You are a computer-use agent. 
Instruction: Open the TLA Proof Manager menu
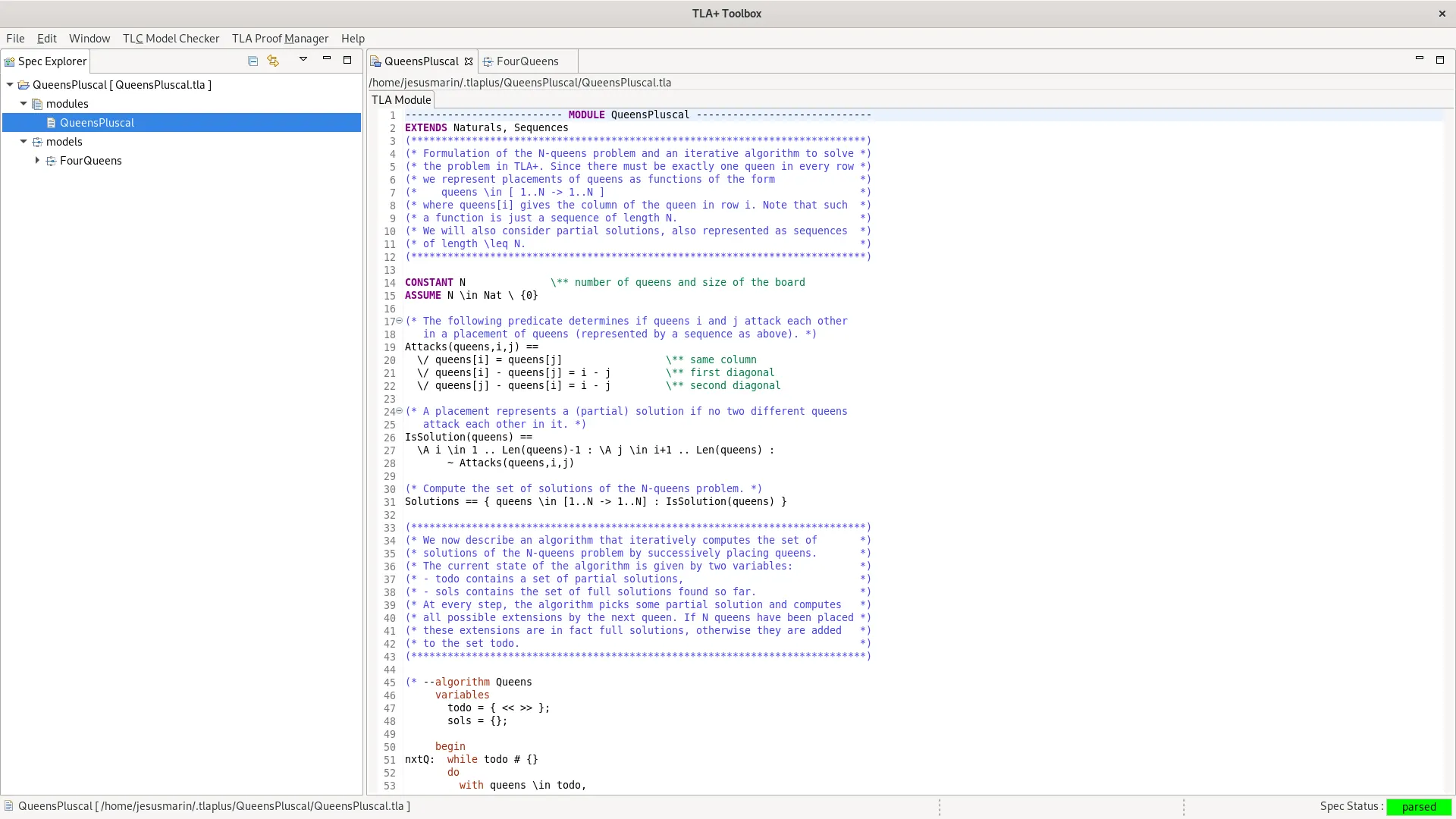[280, 39]
